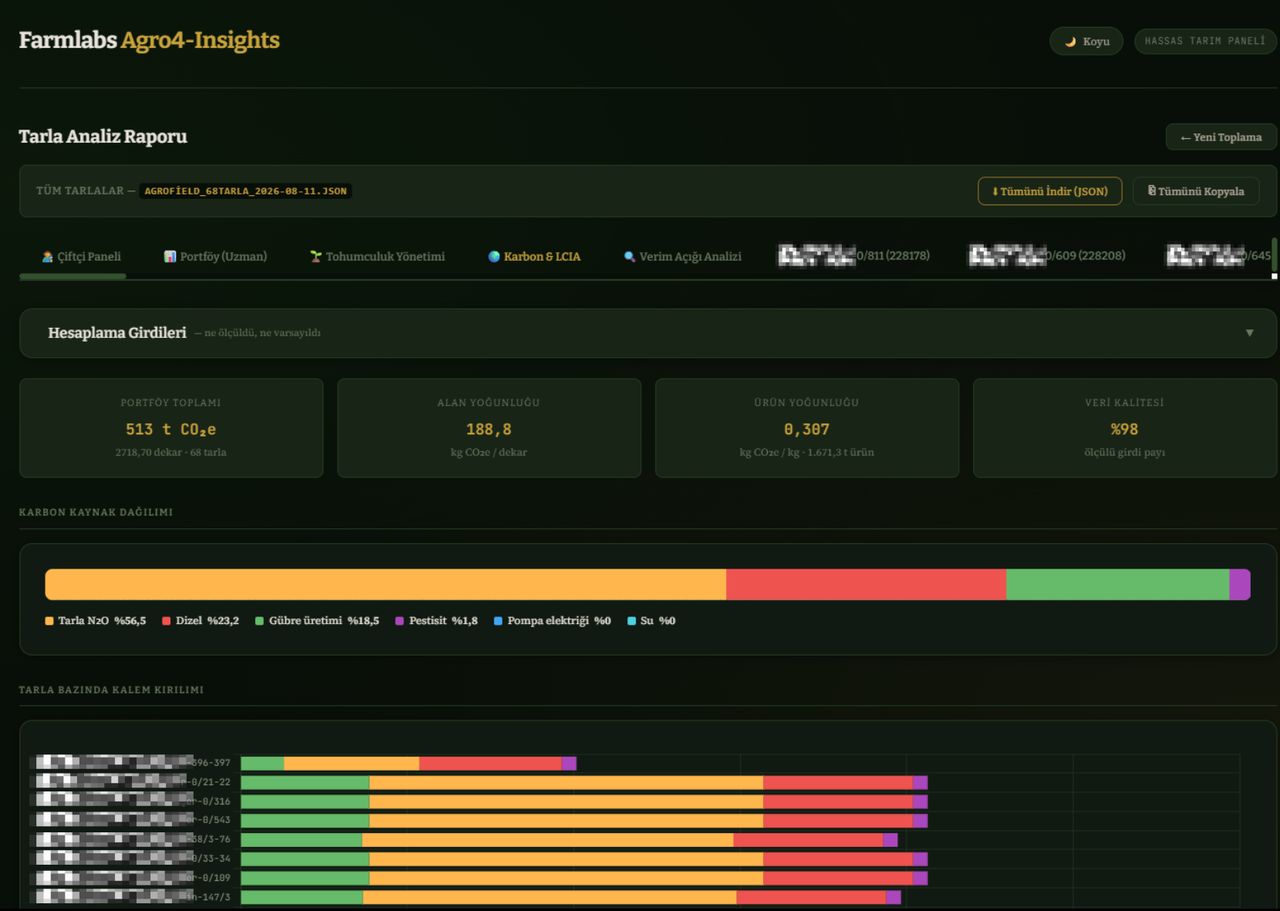Click the purple Pestisit segment of the portfolio bar

[1240, 585]
